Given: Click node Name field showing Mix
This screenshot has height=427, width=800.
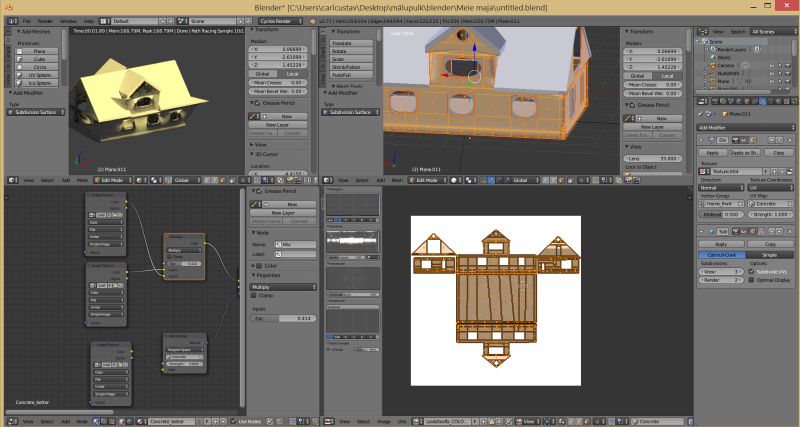Looking at the screenshot, I should [x=295, y=244].
